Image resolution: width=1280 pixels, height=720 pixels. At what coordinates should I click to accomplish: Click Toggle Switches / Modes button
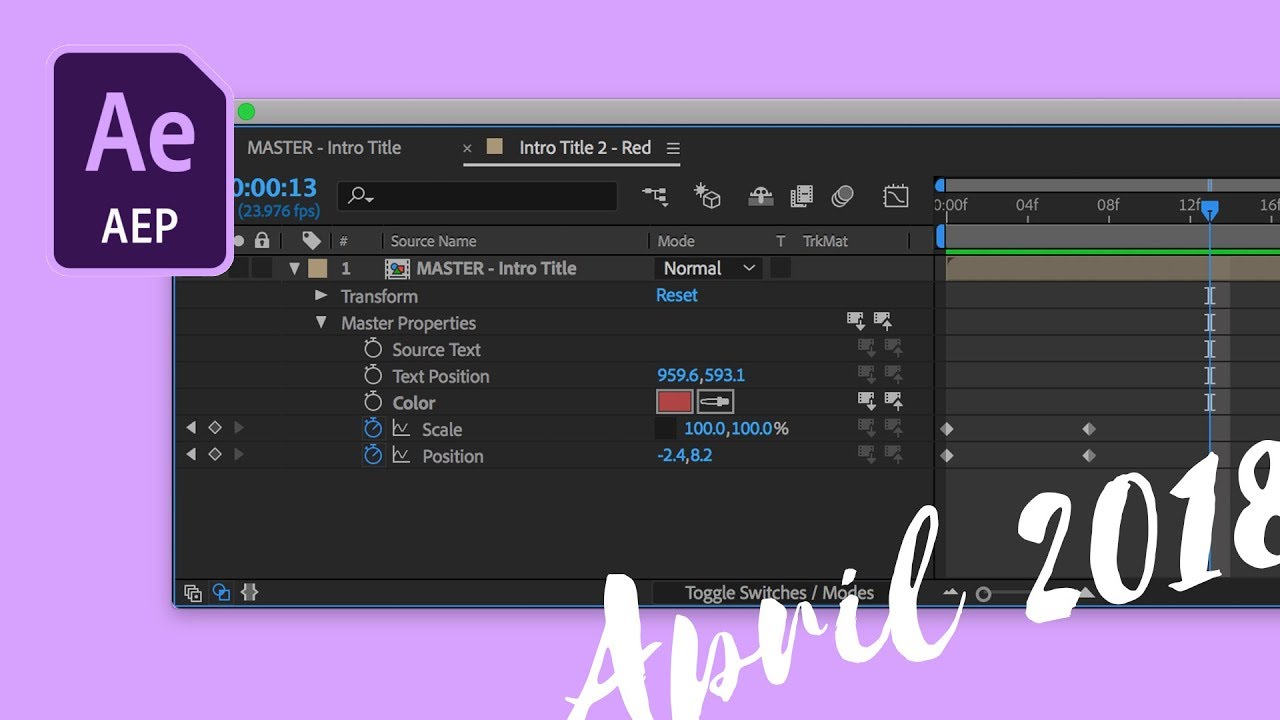tap(779, 593)
